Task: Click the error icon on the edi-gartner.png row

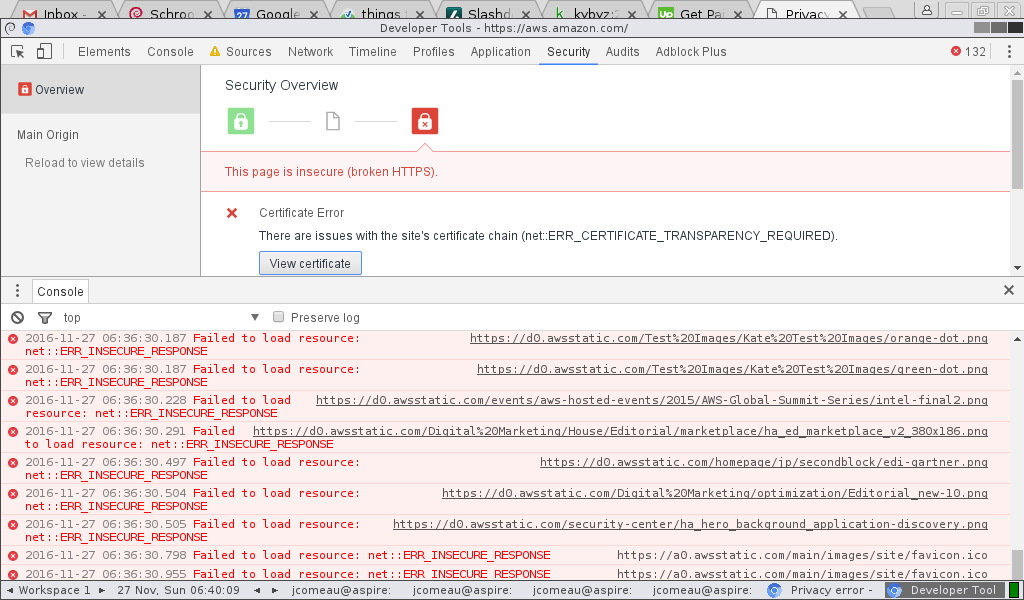Action: tap(12, 462)
